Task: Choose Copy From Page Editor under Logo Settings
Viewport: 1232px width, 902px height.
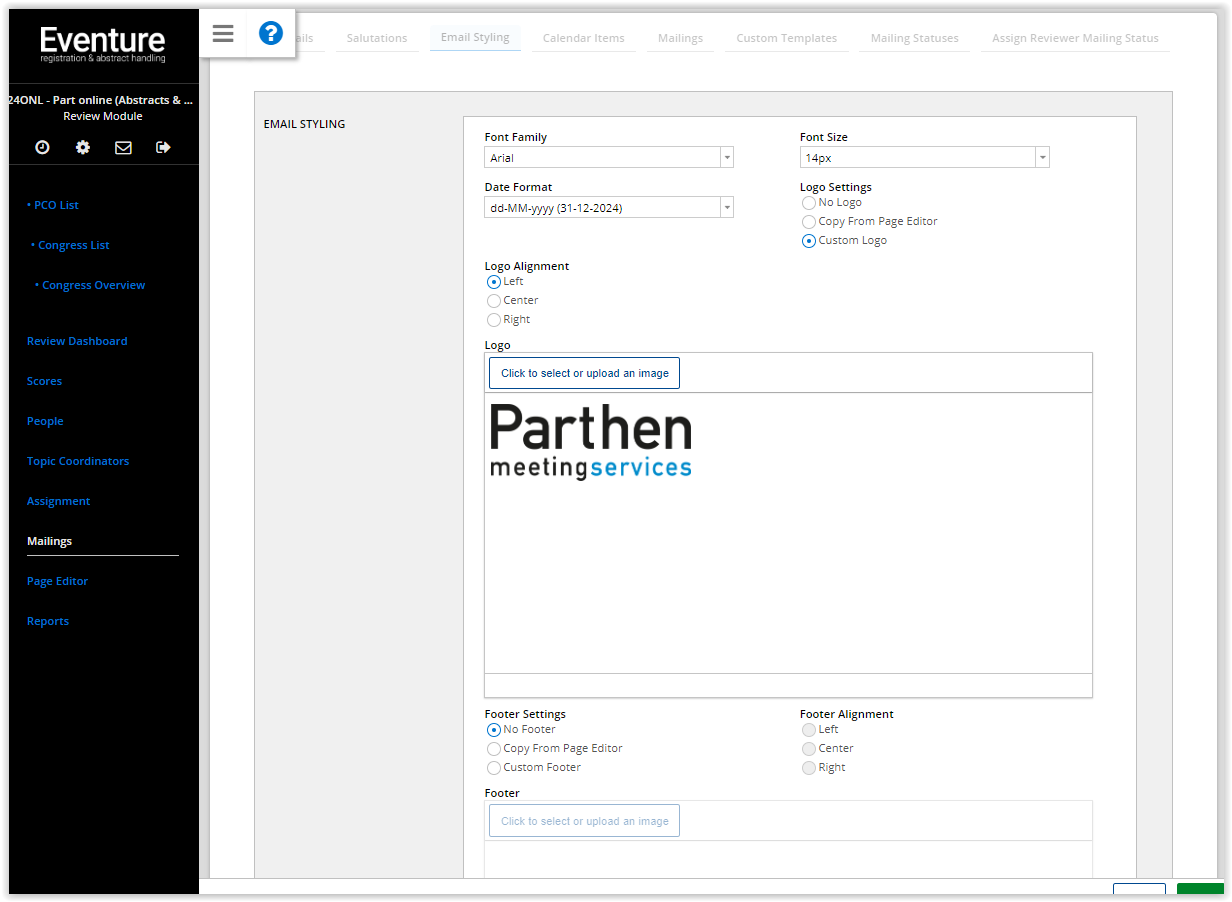Action: tap(809, 222)
